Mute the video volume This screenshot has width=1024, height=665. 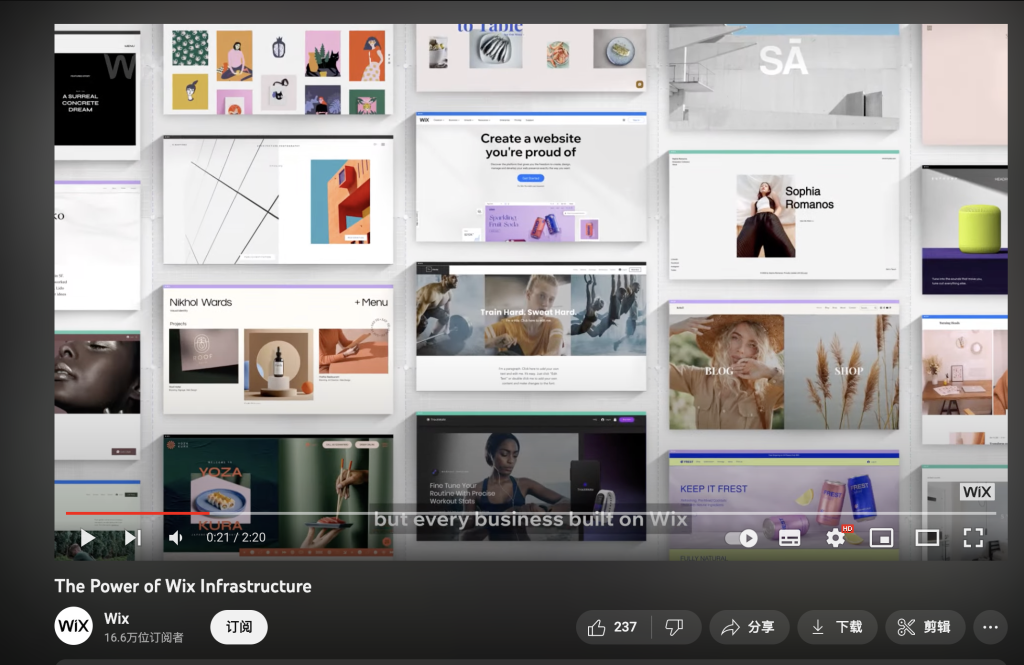(176, 538)
